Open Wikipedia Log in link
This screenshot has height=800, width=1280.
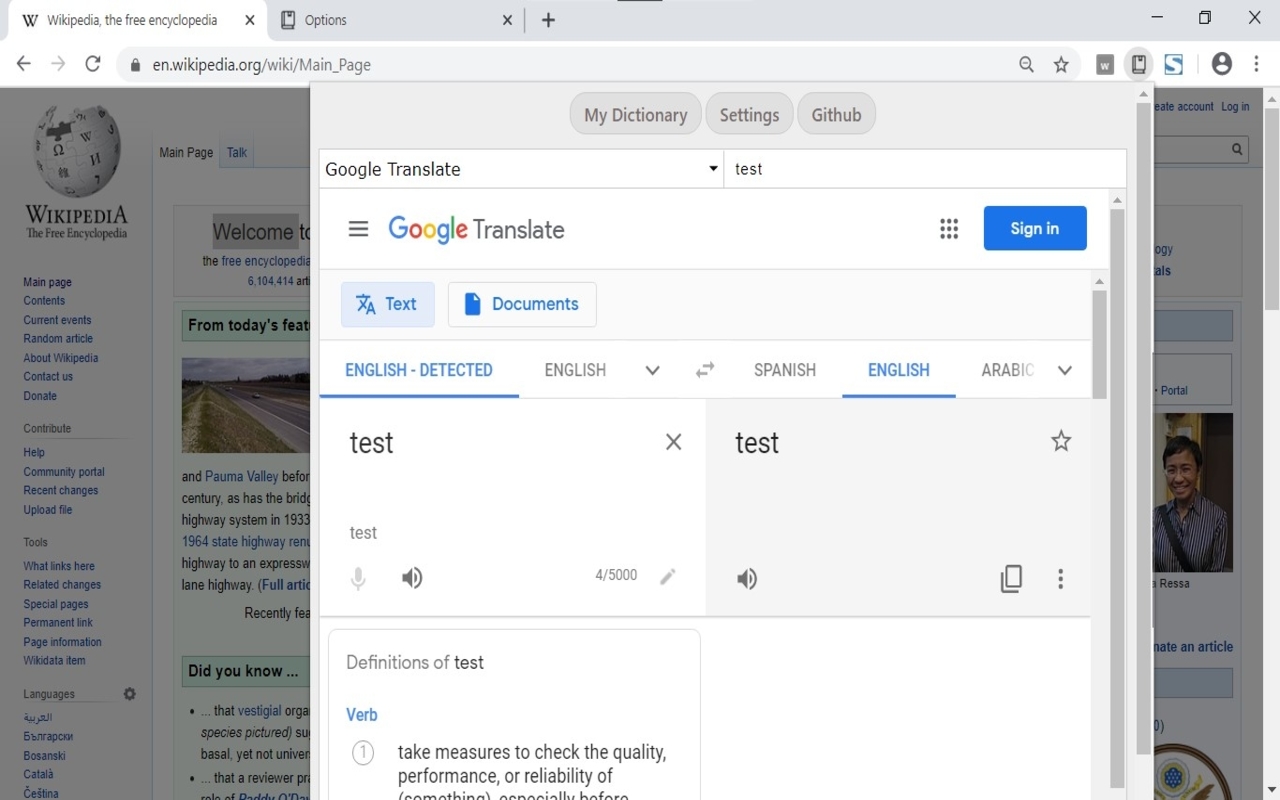click(x=1235, y=107)
